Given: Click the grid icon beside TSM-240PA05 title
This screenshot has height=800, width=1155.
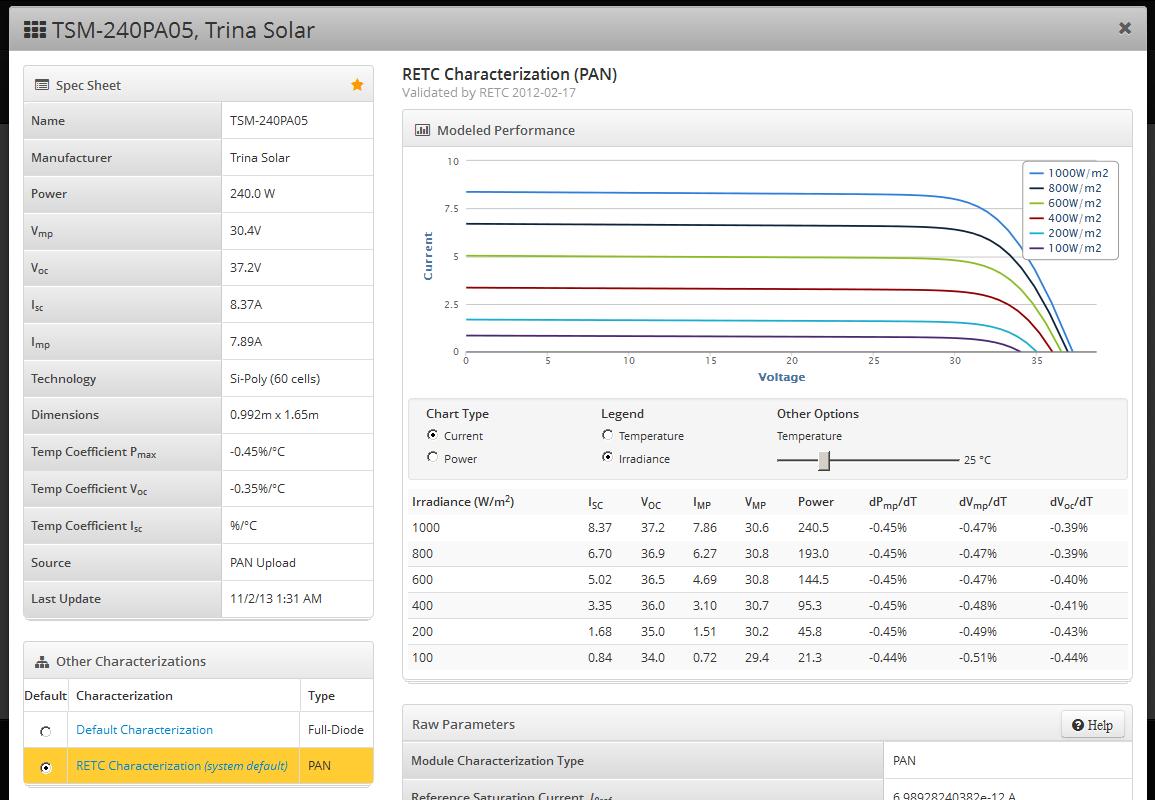Looking at the screenshot, I should pos(35,29).
